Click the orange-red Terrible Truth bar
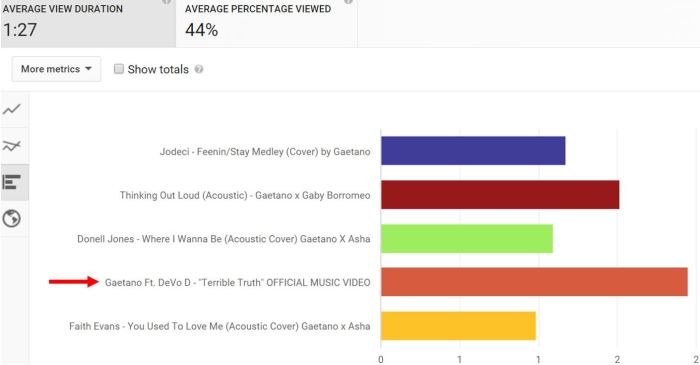Viewport: 700px width, 365px height. click(x=534, y=282)
